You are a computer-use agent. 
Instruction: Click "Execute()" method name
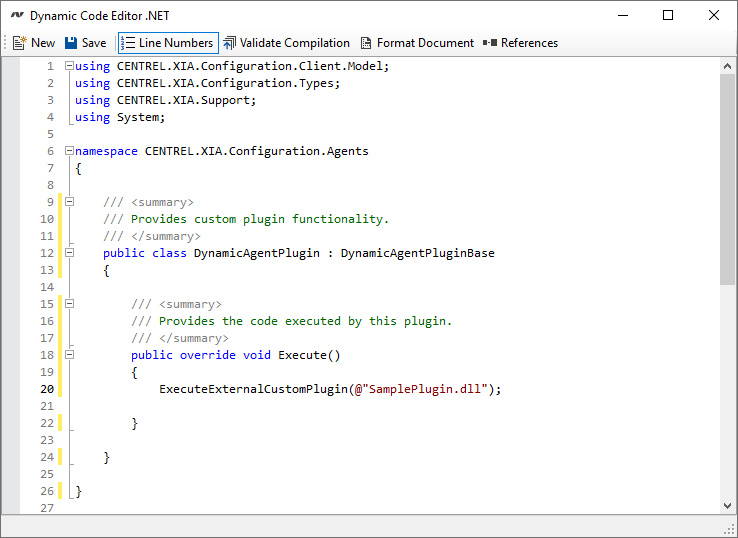309,355
